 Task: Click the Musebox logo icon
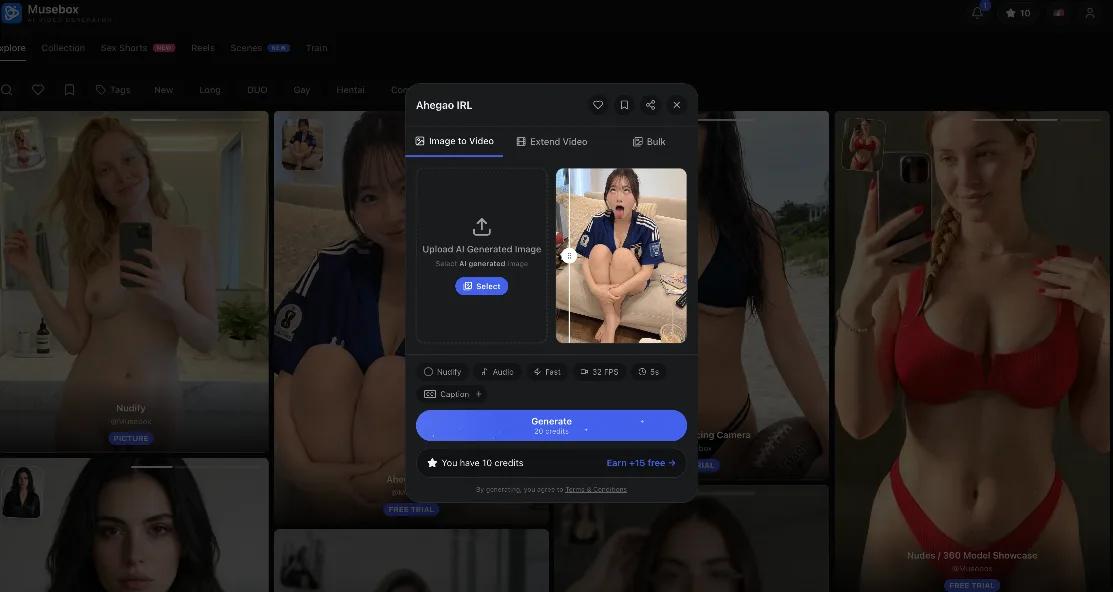(11, 12)
